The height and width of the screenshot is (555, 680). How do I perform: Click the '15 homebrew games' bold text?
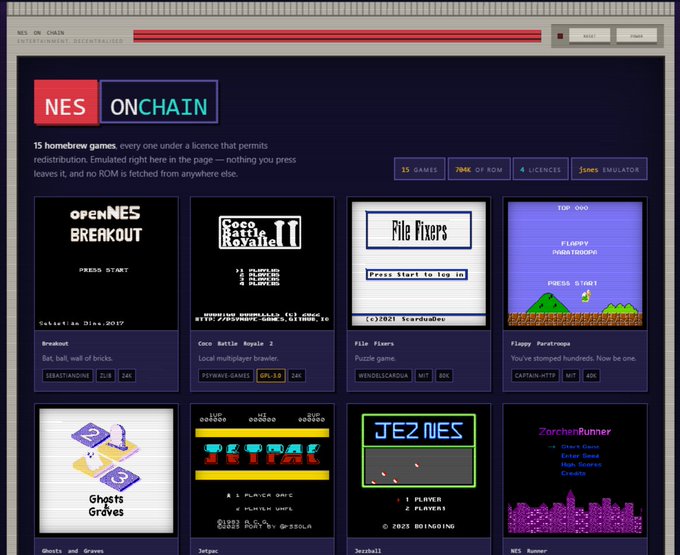[x=75, y=146]
